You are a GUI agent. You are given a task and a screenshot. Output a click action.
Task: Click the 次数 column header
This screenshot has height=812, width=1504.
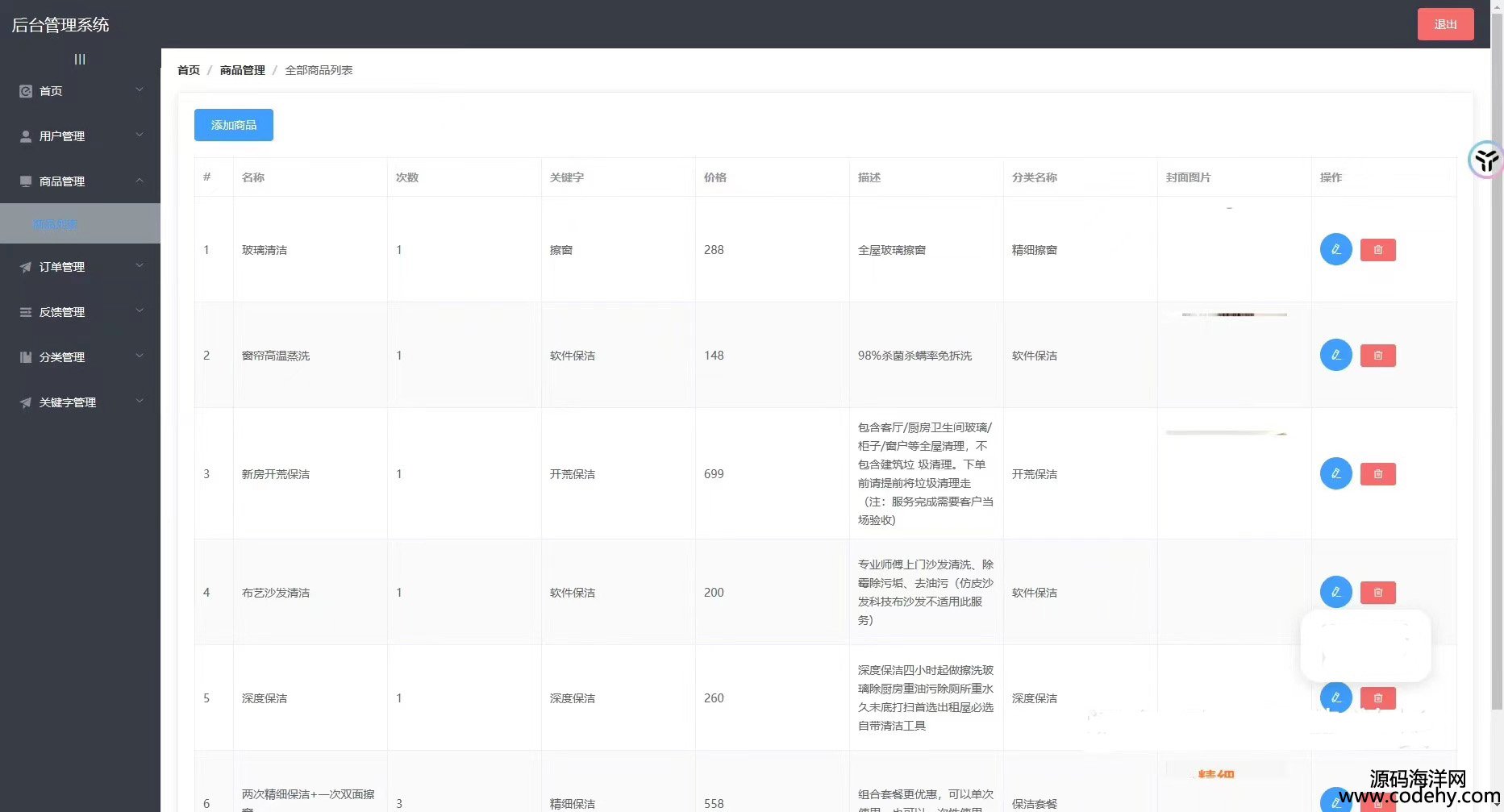(x=407, y=177)
